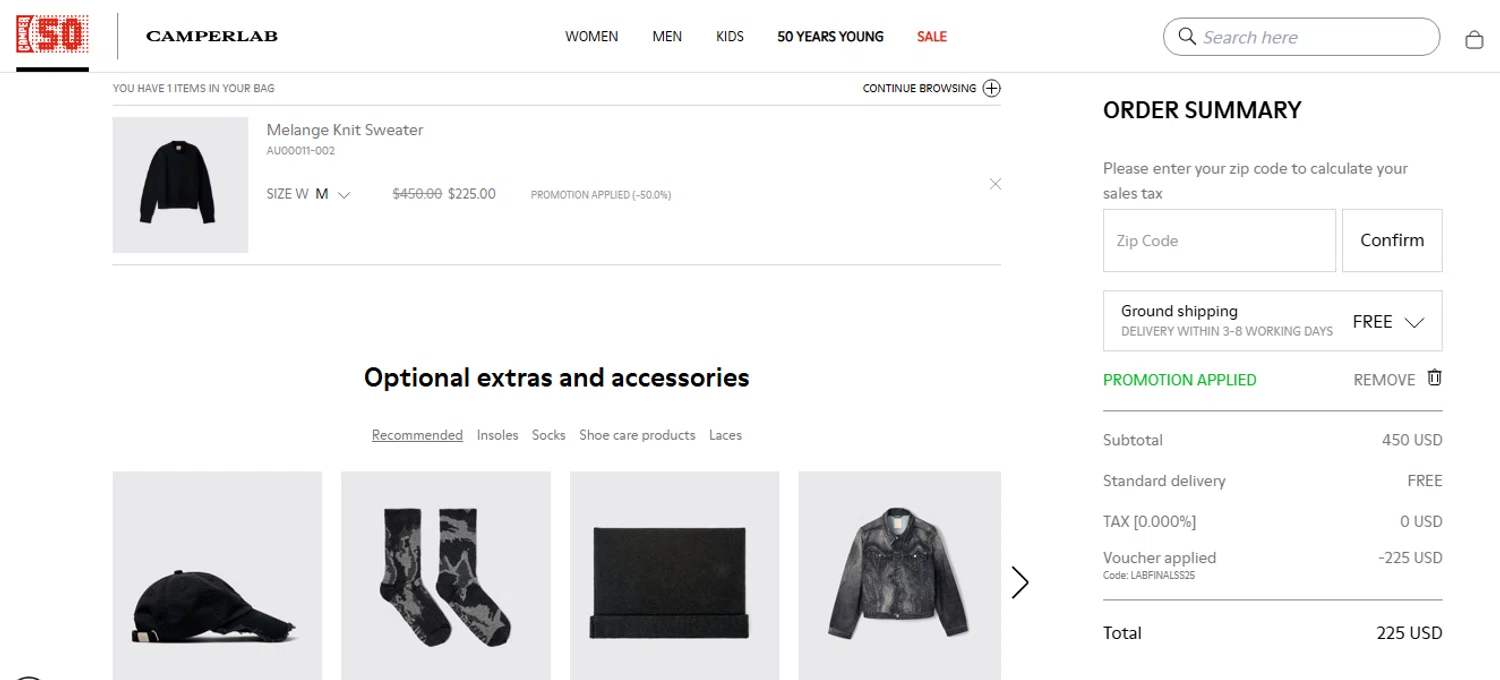
Task: Open the Camperlab logo link
Action: coord(212,36)
